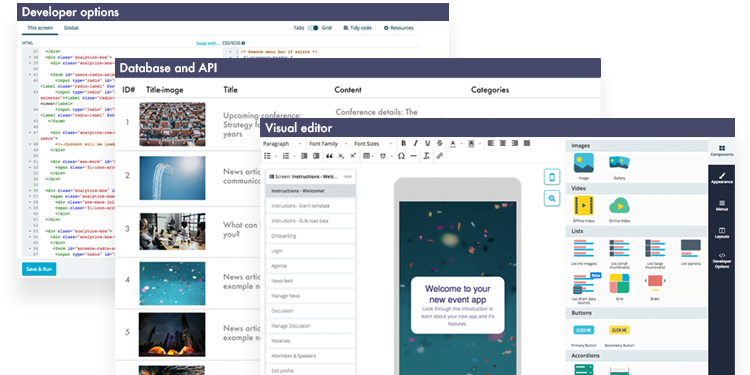Switch to the Global tab

(71, 28)
